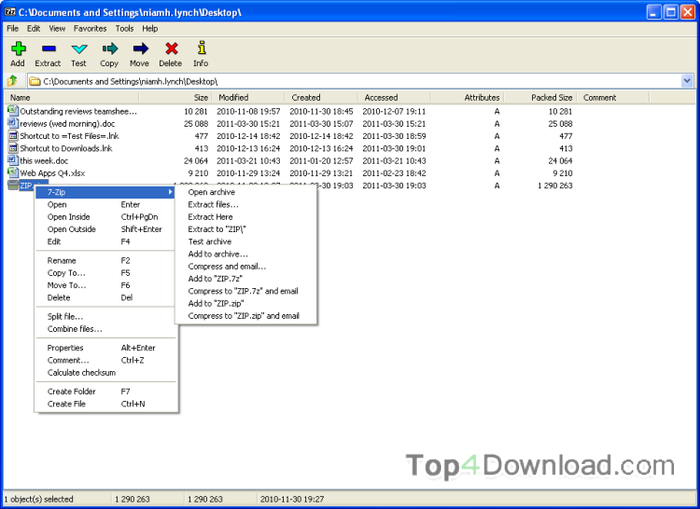Viewport: 700px width, 509px height.
Task: Click the Test toolbar icon
Action: coord(79,49)
